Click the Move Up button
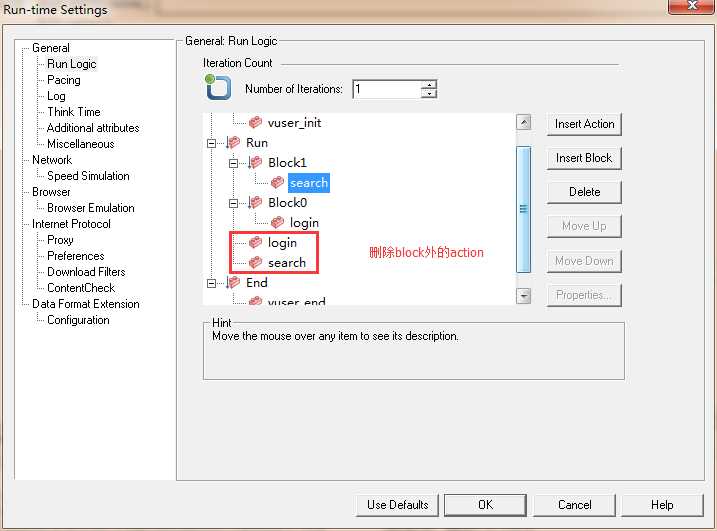Viewport: 717px width, 531px height. coord(584,226)
